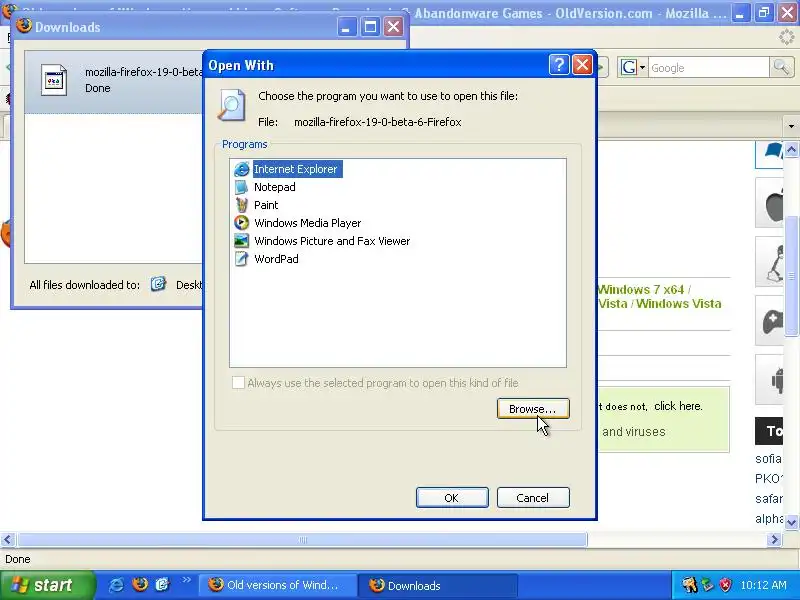This screenshot has height=600, width=800.
Task: Select Windows Picture and Fax Viewer
Action: pyautogui.click(x=332, y=241)
